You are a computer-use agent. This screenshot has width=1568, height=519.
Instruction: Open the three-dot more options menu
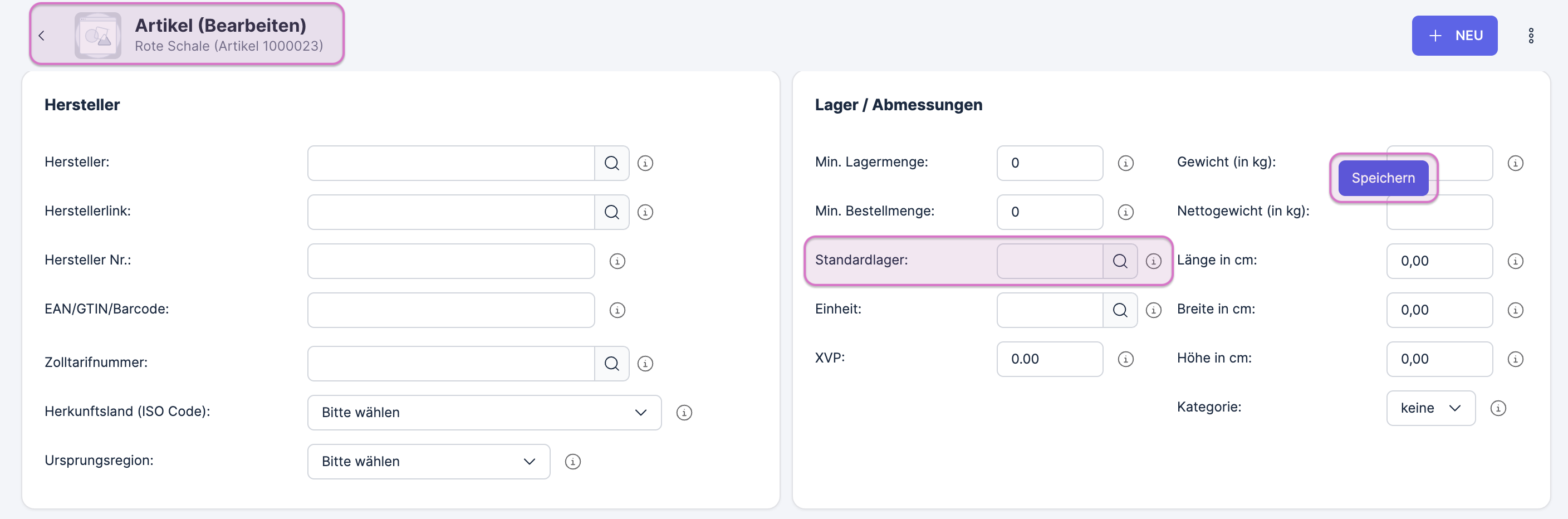click(x=1530, y=35)
